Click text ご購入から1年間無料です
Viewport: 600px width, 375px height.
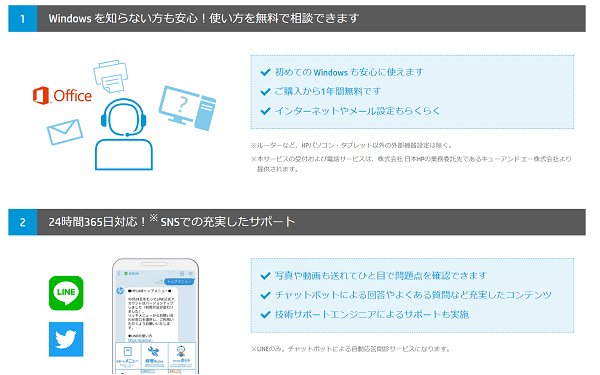[x=328, y=91]
